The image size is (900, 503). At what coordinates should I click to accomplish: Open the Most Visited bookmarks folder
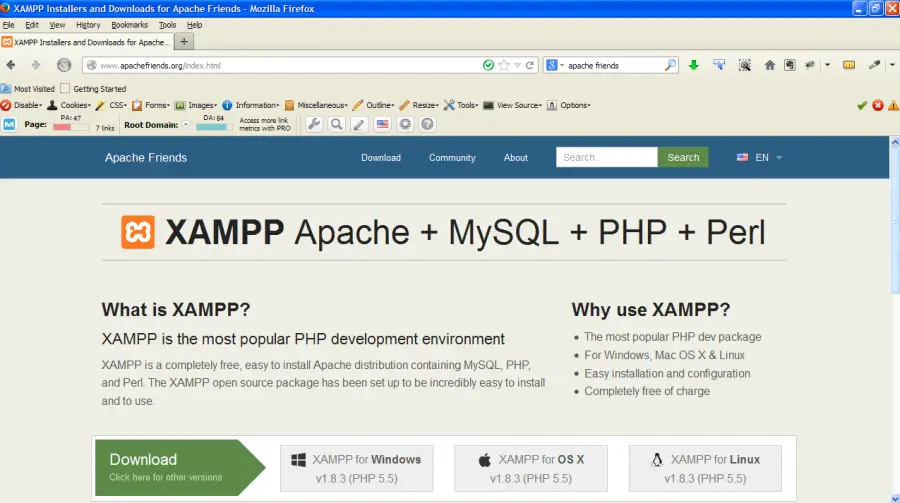(28, 88)
